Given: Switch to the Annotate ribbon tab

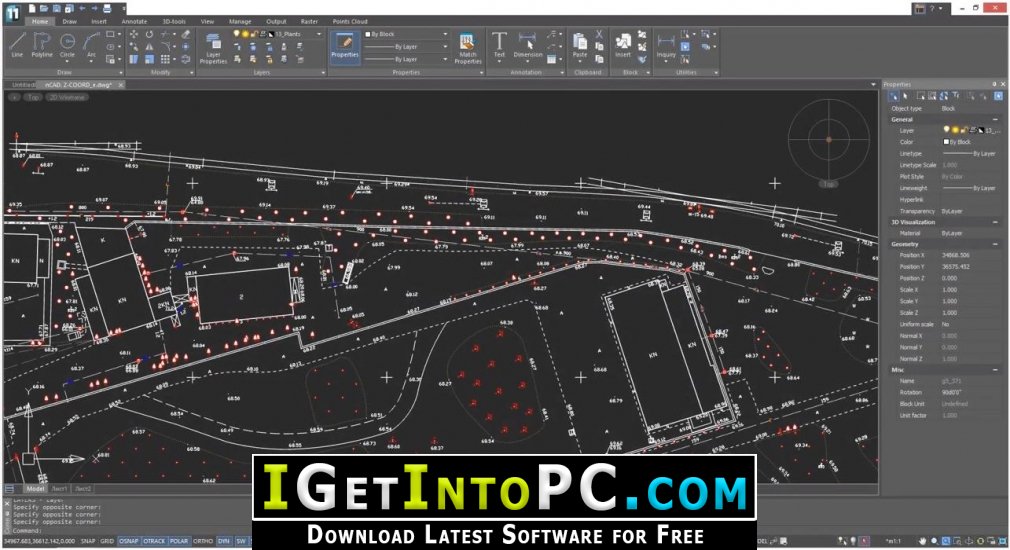Looking at the screenshot, I should point(134,20).
